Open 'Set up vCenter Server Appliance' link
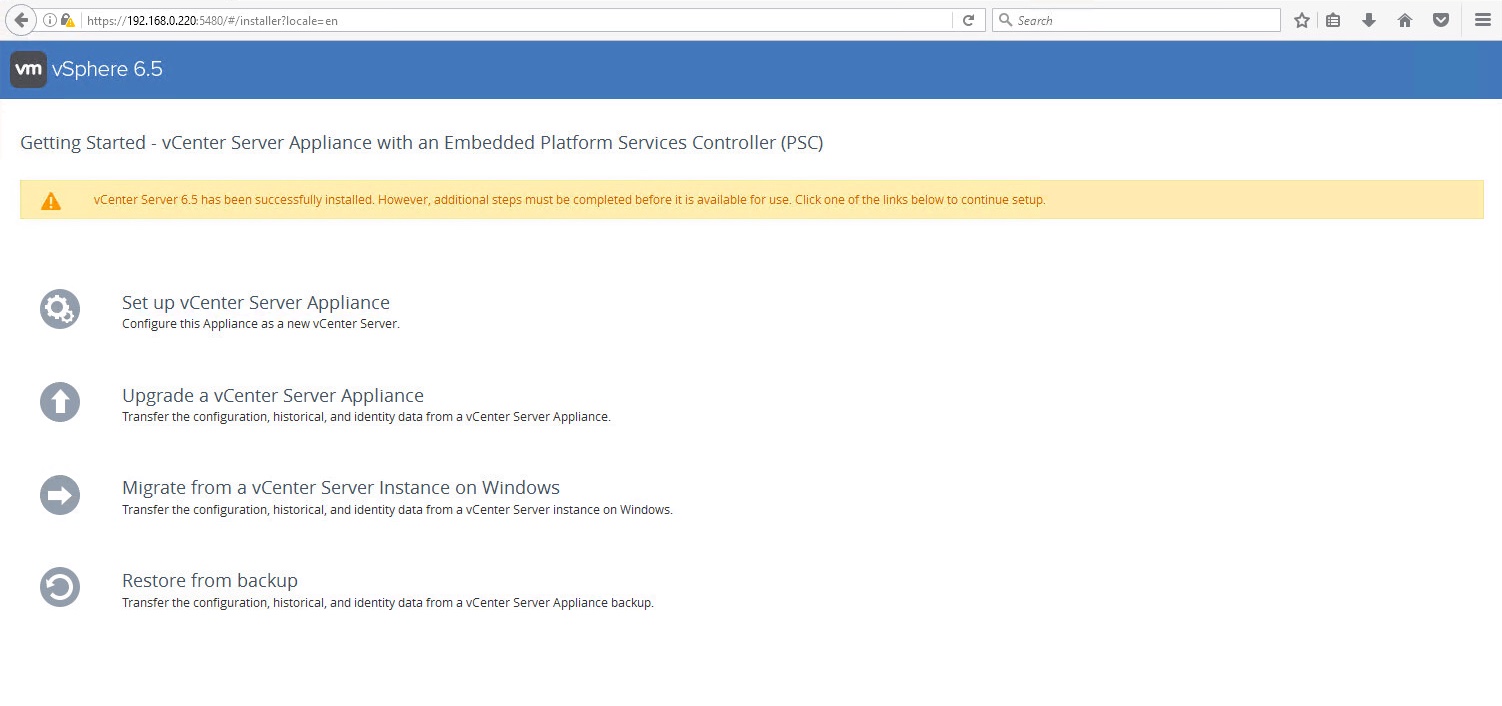 click(x=255, y=303)
